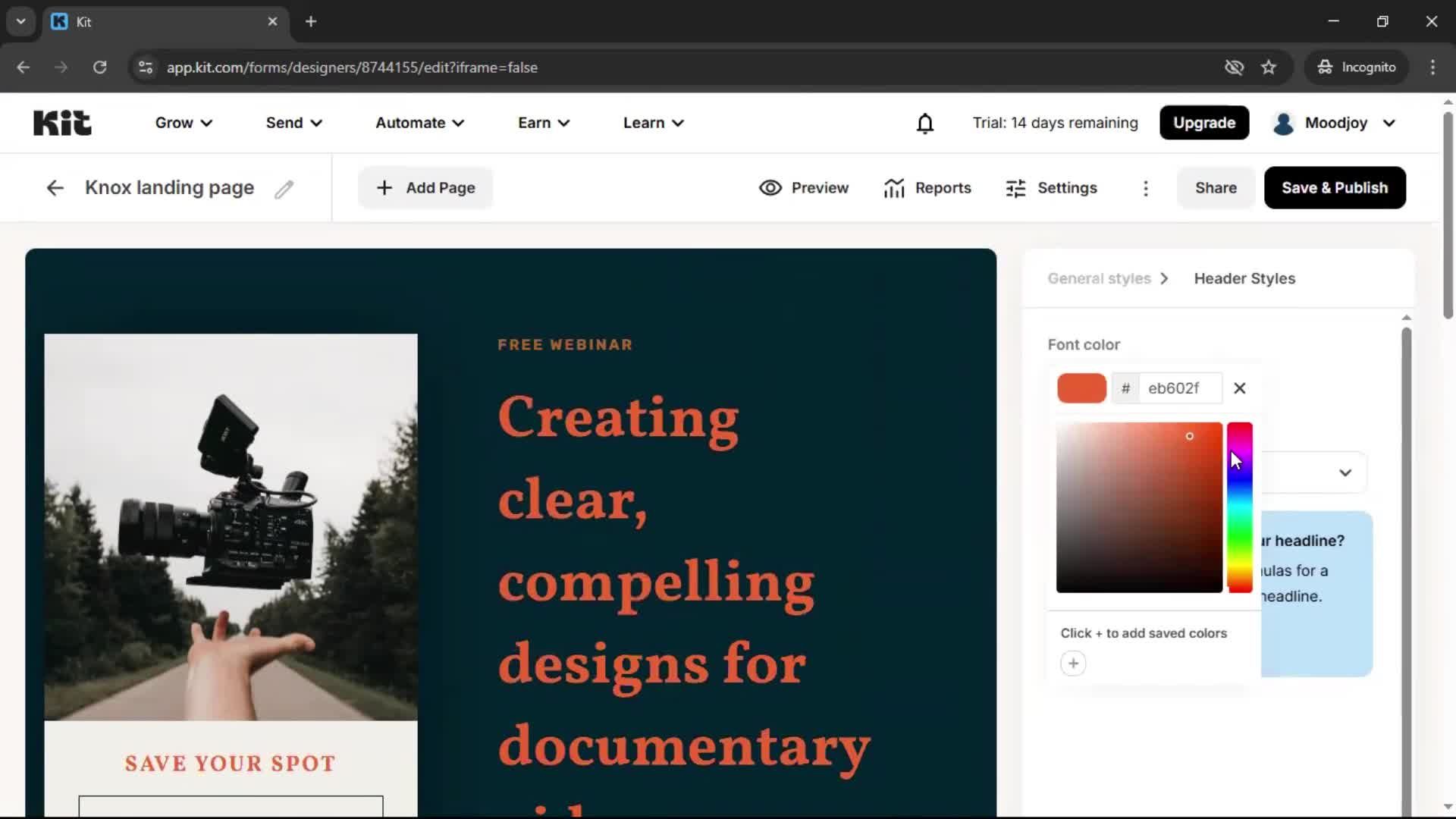Image resolution: width=1456 pixels, height=819 pixels.
Task: Select the Earn menu item
Action: (543, 123)
